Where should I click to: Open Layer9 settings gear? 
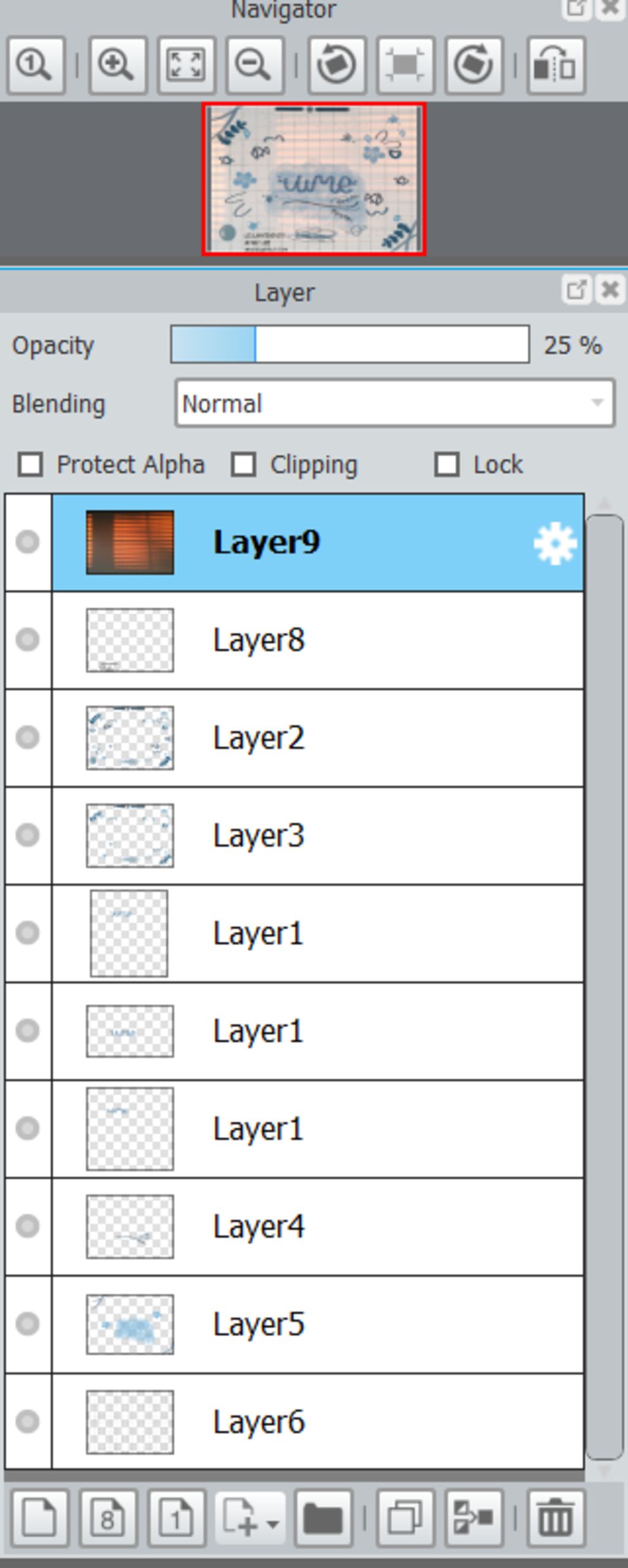pos(554,543)
